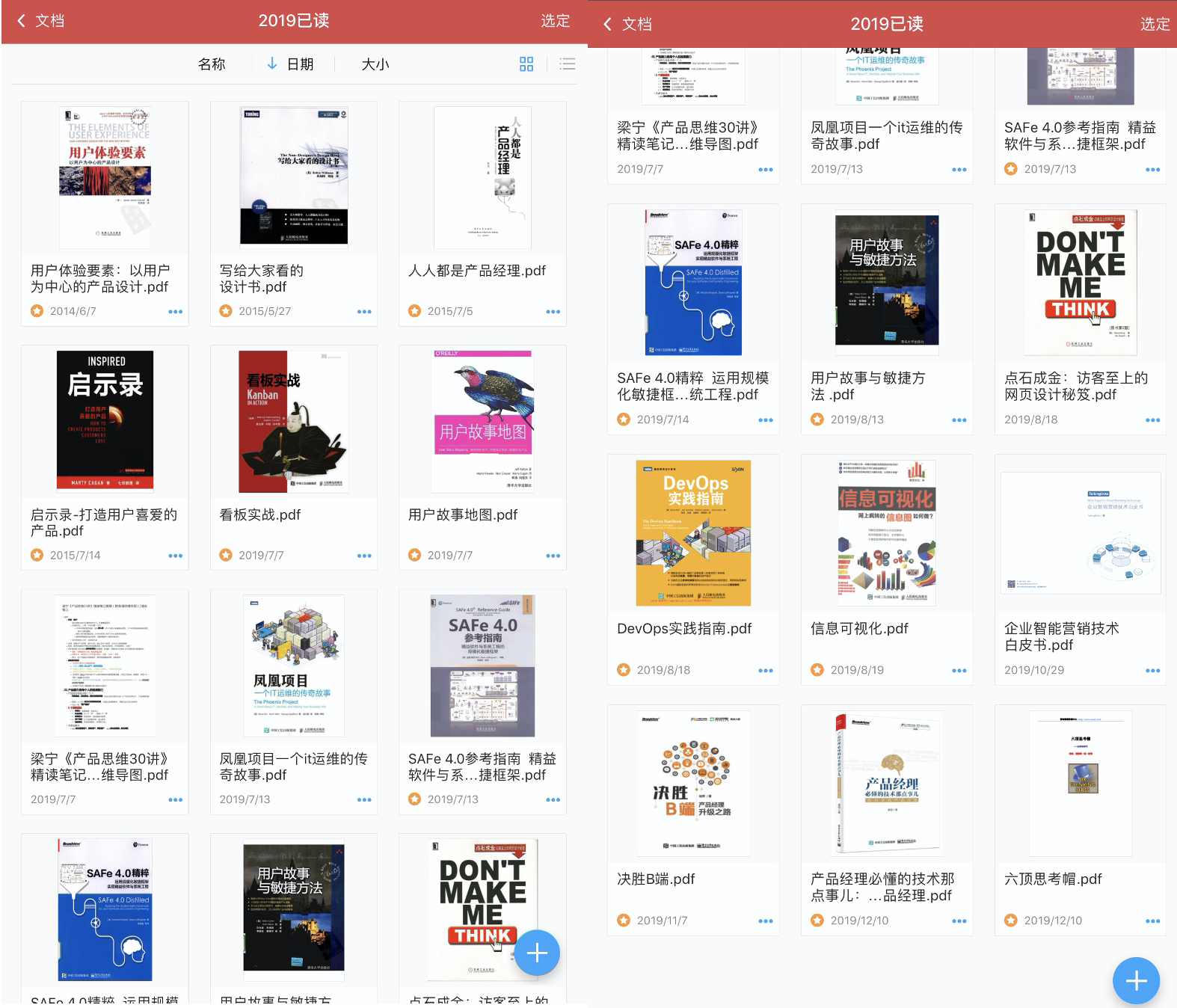Toggle favorite star for 看板实战.pdf
The image size is (1177, 1008).
(226, 555)
